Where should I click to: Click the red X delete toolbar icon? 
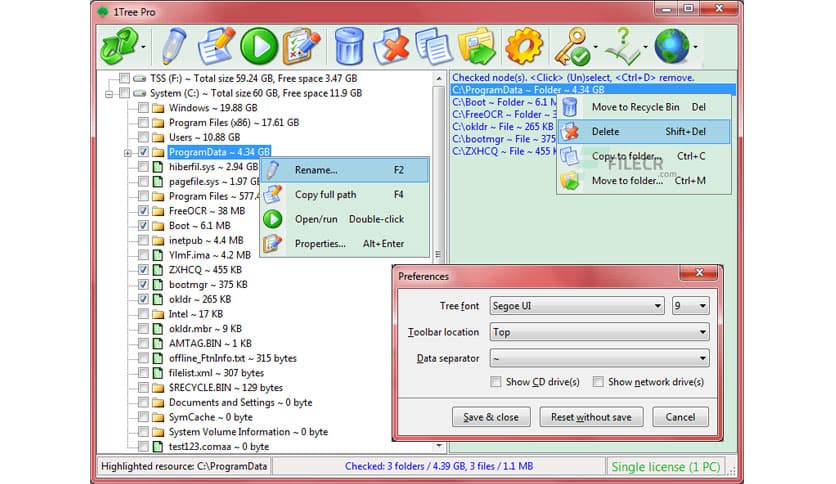[x=391, y=46]
